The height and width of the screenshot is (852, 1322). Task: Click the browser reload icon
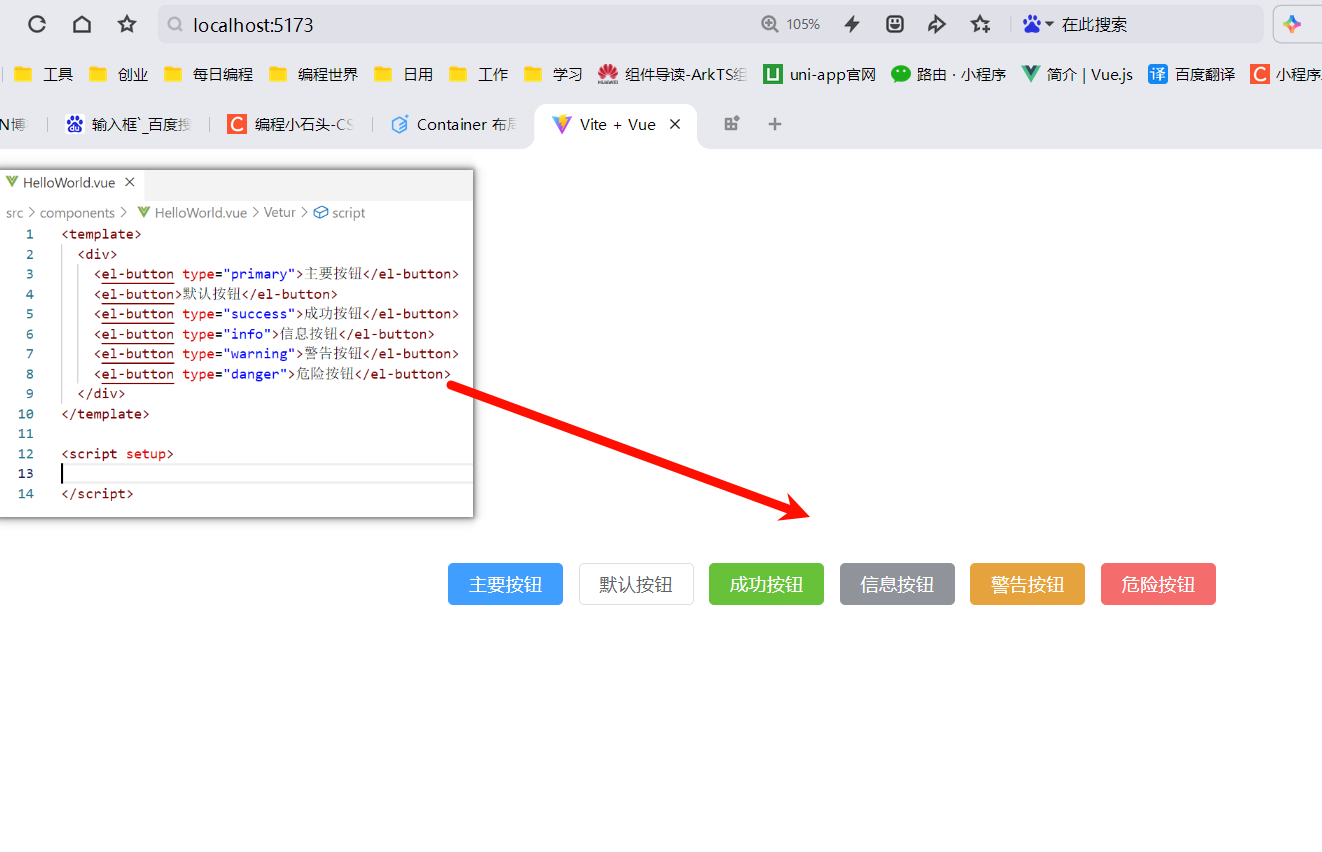pyautogui.click(x=37, y=24)
